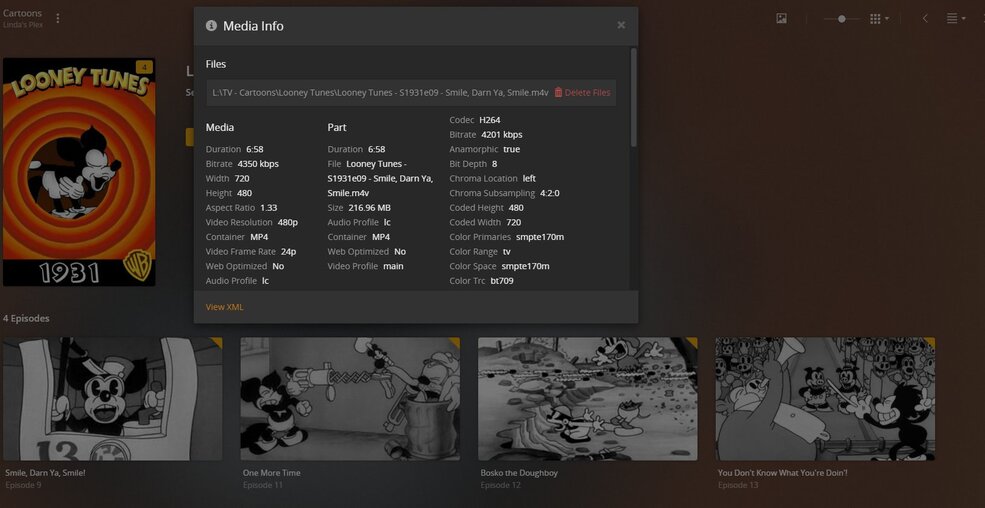Open the grid view dropdown
This screenshot has width=985, height=508.
point(879,19)
